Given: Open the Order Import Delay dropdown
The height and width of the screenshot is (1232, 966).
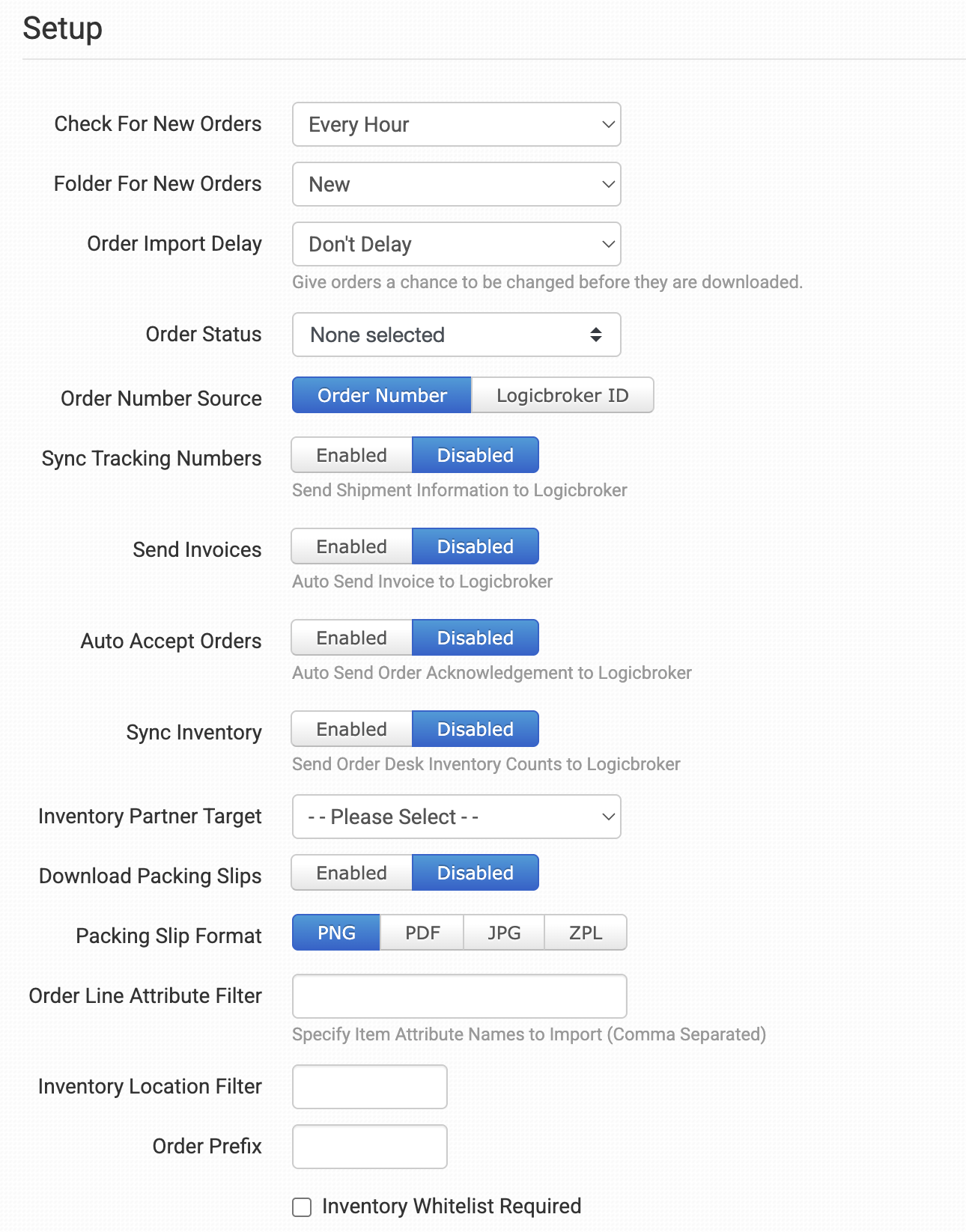Looking at the screenshot, I should click(456, 244).
